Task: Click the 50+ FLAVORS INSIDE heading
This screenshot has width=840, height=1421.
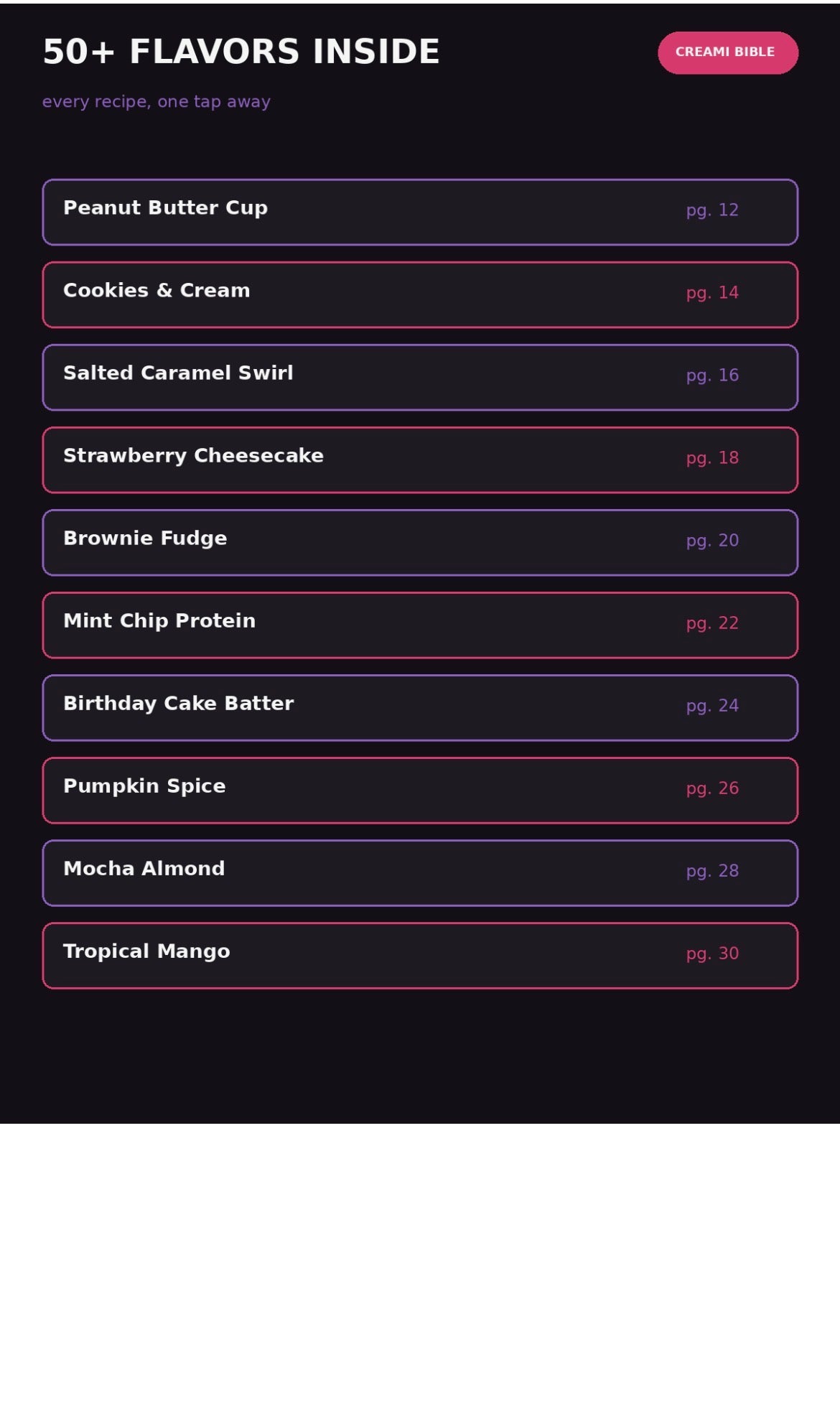Action: [241, 52]
